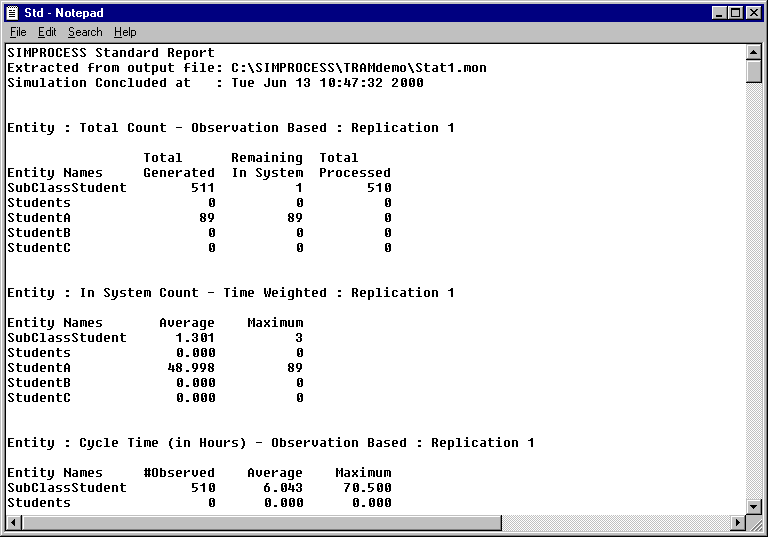Viewport: 768px width, 537px height.
Task: Click the Notepad icon in title bar
Action: tap(13, 13)
